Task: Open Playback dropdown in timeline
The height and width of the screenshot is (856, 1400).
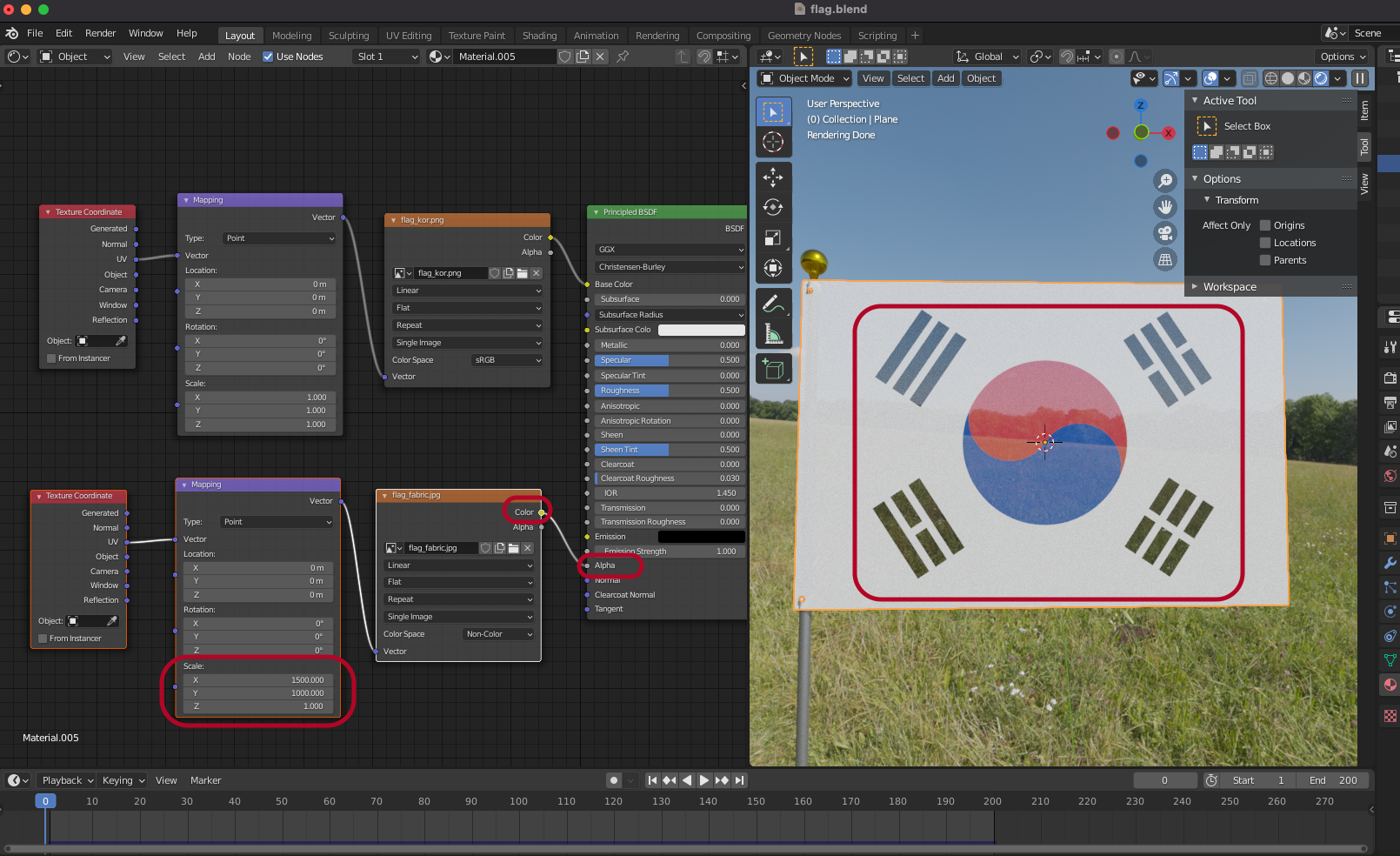Action: (x=68, y=780)
